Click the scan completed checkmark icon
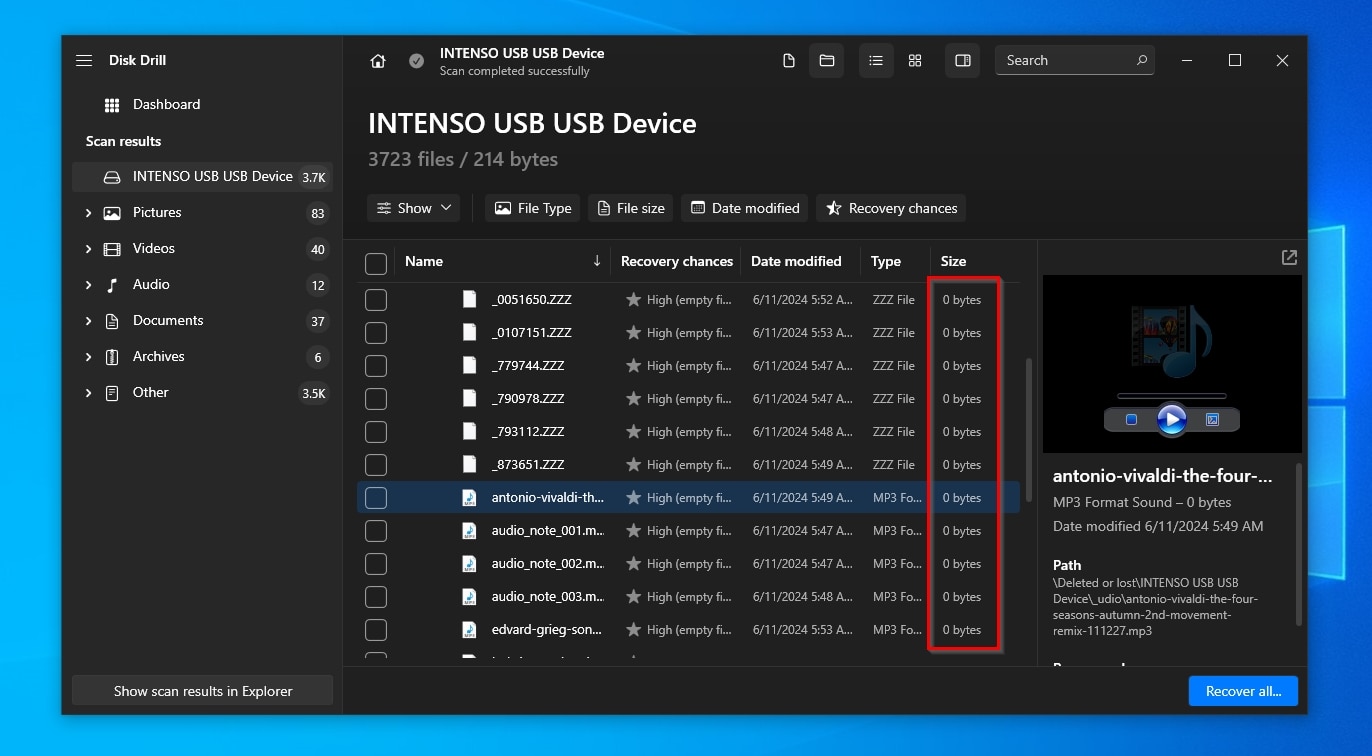Screen dimensions: 1372x756 (x=416, y=61)
